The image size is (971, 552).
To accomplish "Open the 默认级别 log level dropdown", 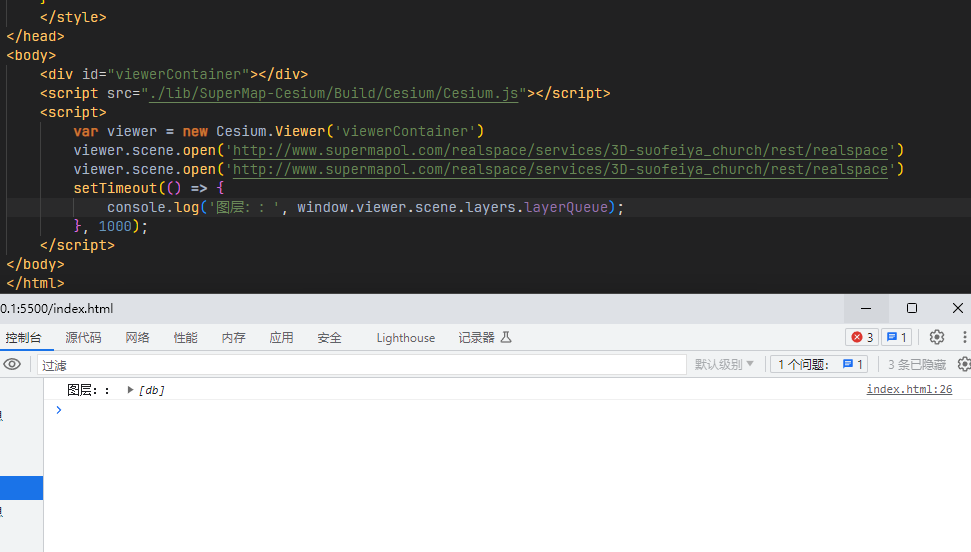I will coord(724,364).
